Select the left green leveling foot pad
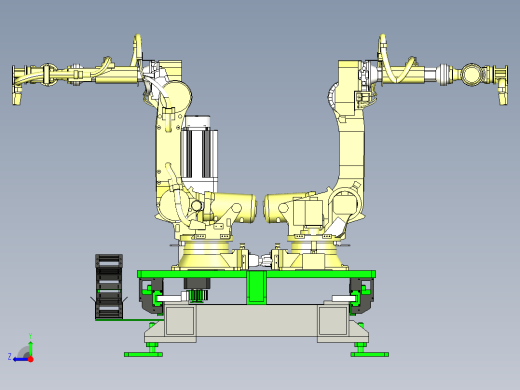The image size is (520, 390). [x=144, y=354]
